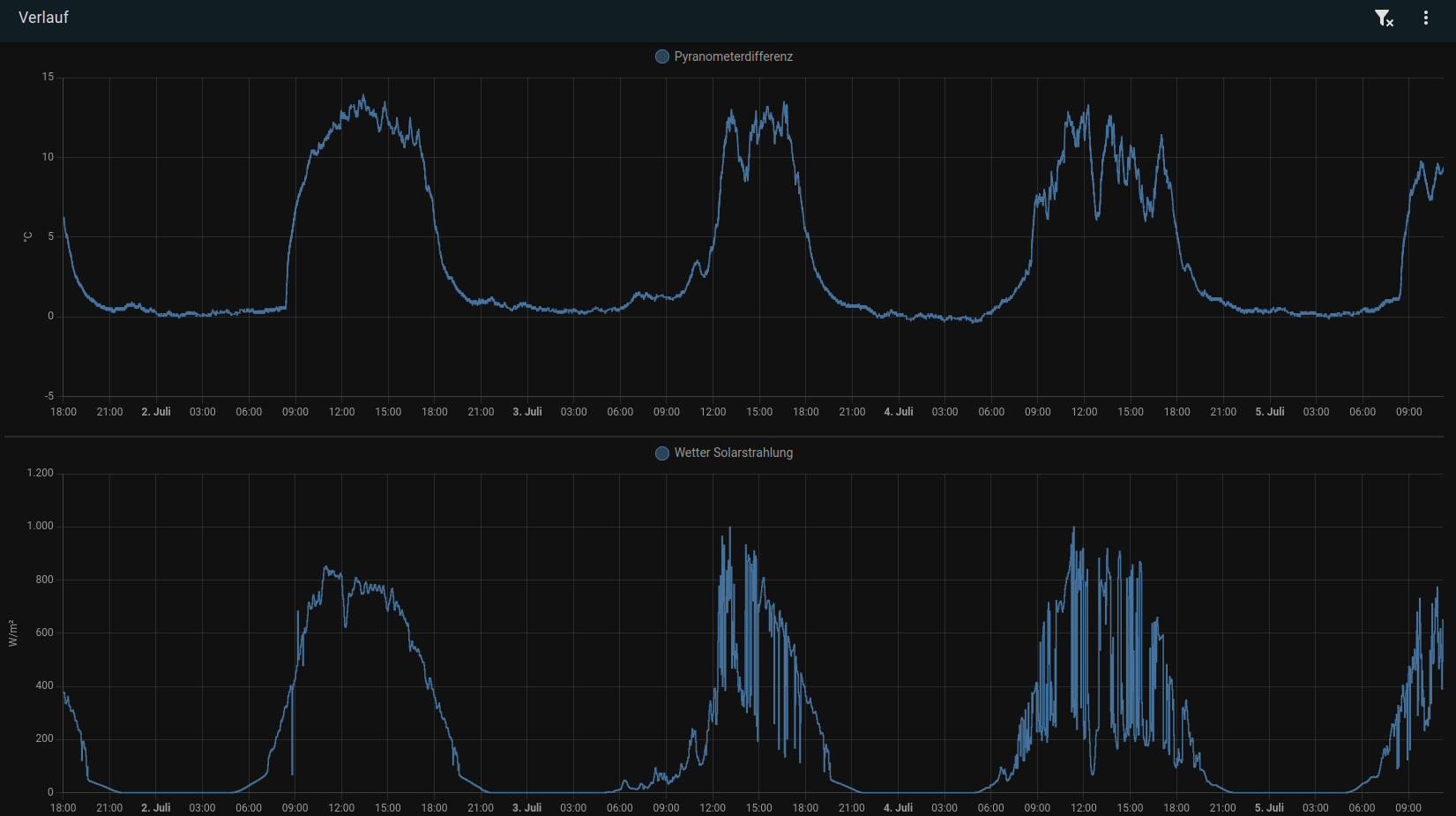The image size is (1456, 816).
Task: Select the 2. Juli marker in the Pyranometerdifferenz chart
Action: tap(156, 412)
